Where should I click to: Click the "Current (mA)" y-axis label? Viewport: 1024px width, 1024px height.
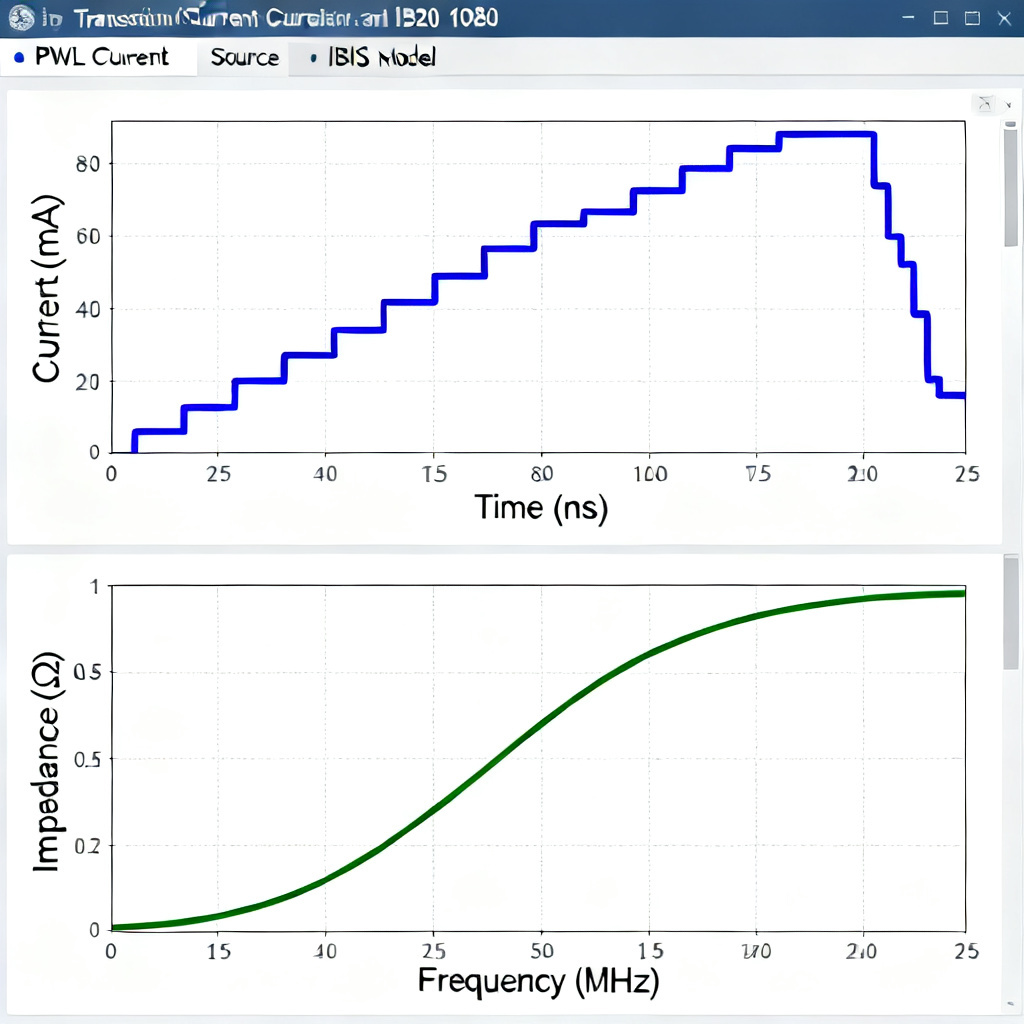click(46, 288)
